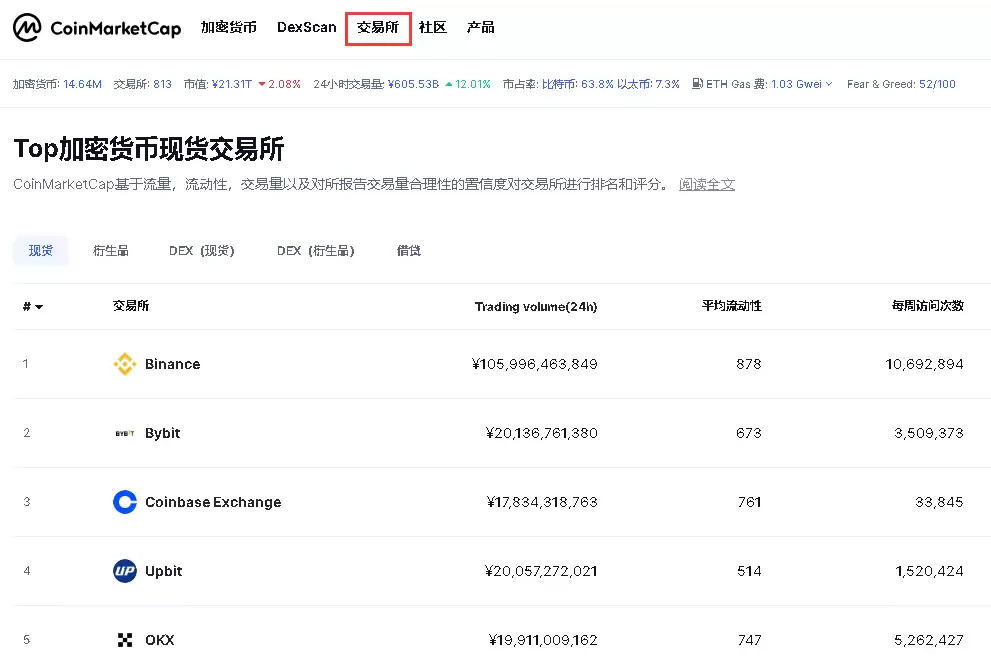
Task: Open OKX via its logo icon
Action: 124,639
